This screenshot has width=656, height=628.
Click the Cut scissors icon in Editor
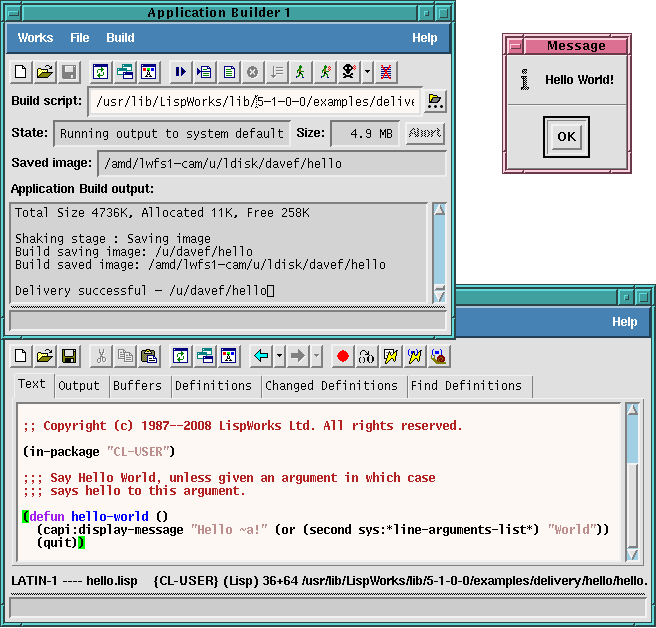coord(101,356)
